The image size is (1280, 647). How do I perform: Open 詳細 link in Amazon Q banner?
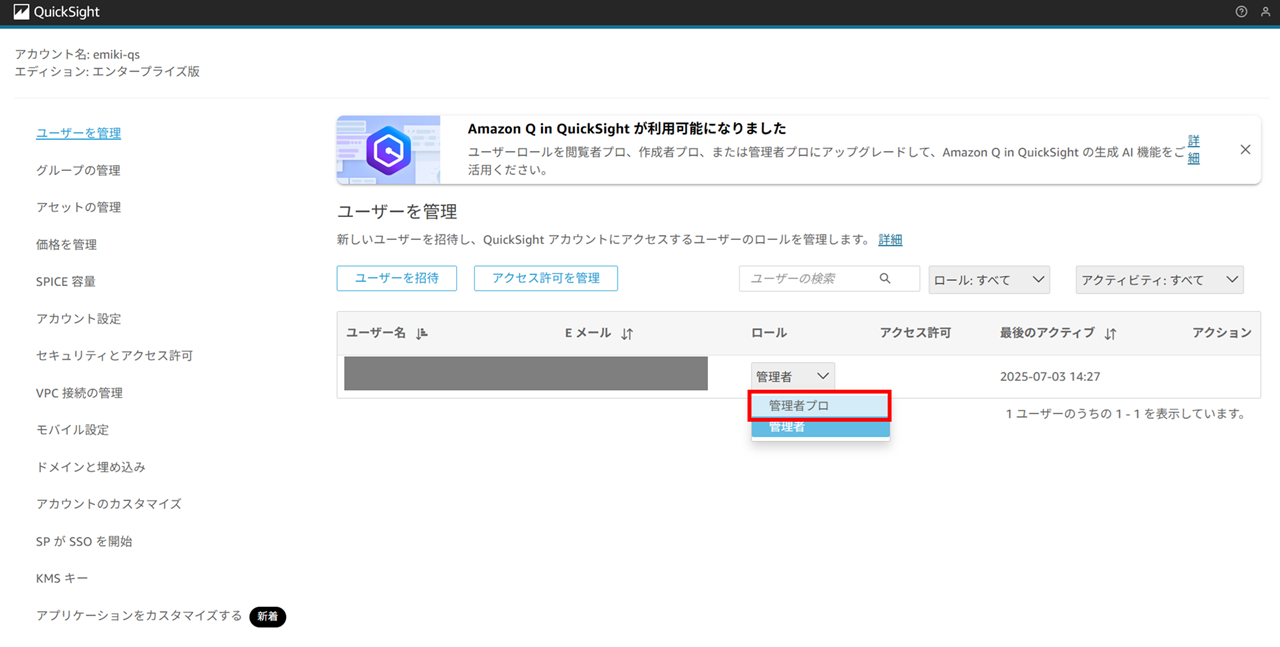pos(1193,149)
